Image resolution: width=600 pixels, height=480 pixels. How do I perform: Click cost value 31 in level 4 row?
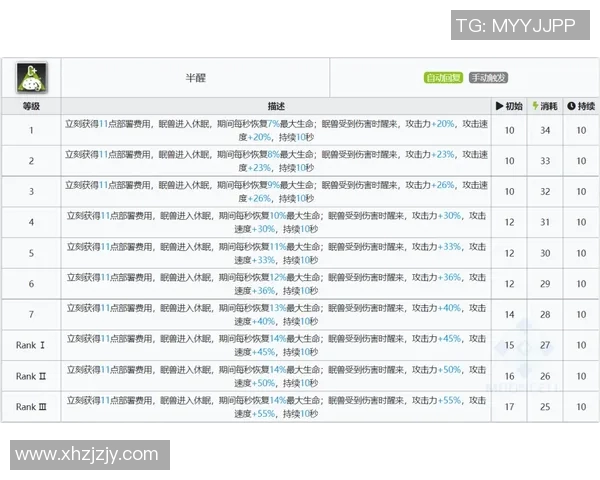coord(545,222)
